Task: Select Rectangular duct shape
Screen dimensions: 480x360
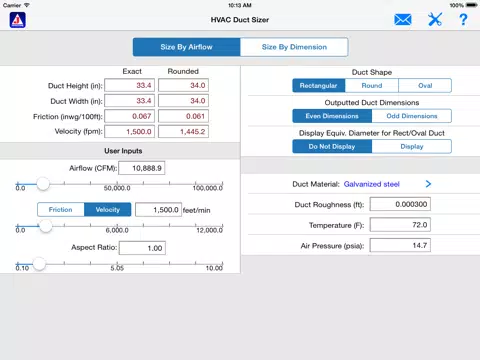Action: pos(319,86)
